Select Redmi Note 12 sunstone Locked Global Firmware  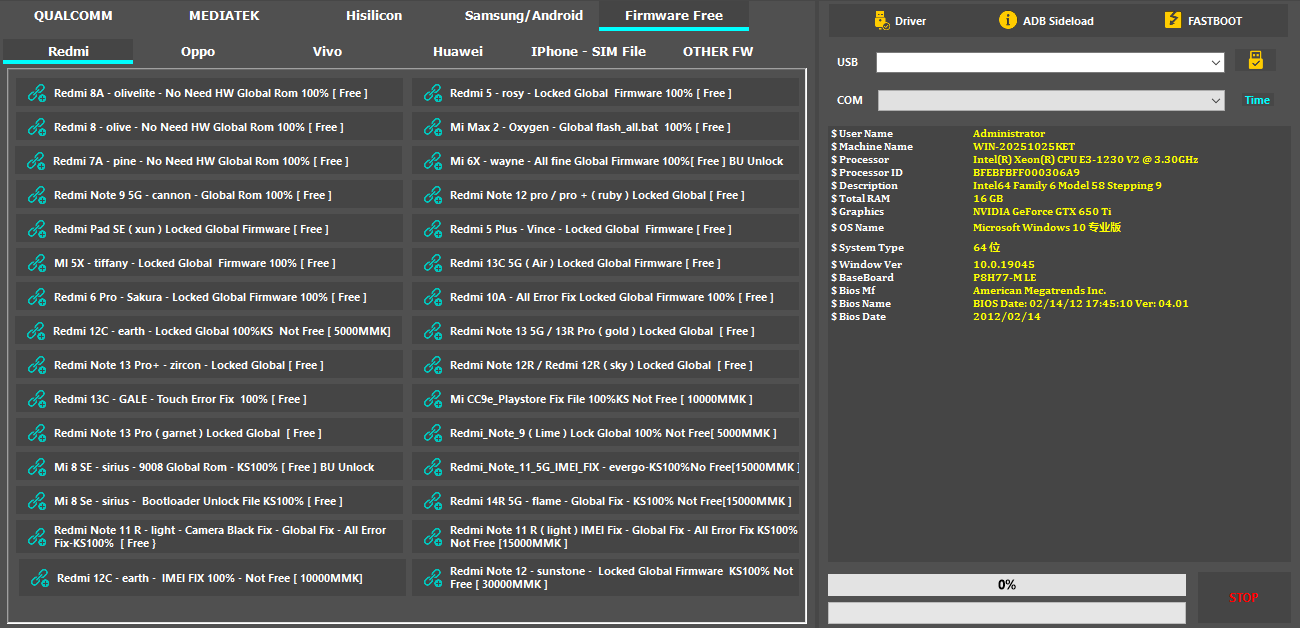tap(605, 578)
